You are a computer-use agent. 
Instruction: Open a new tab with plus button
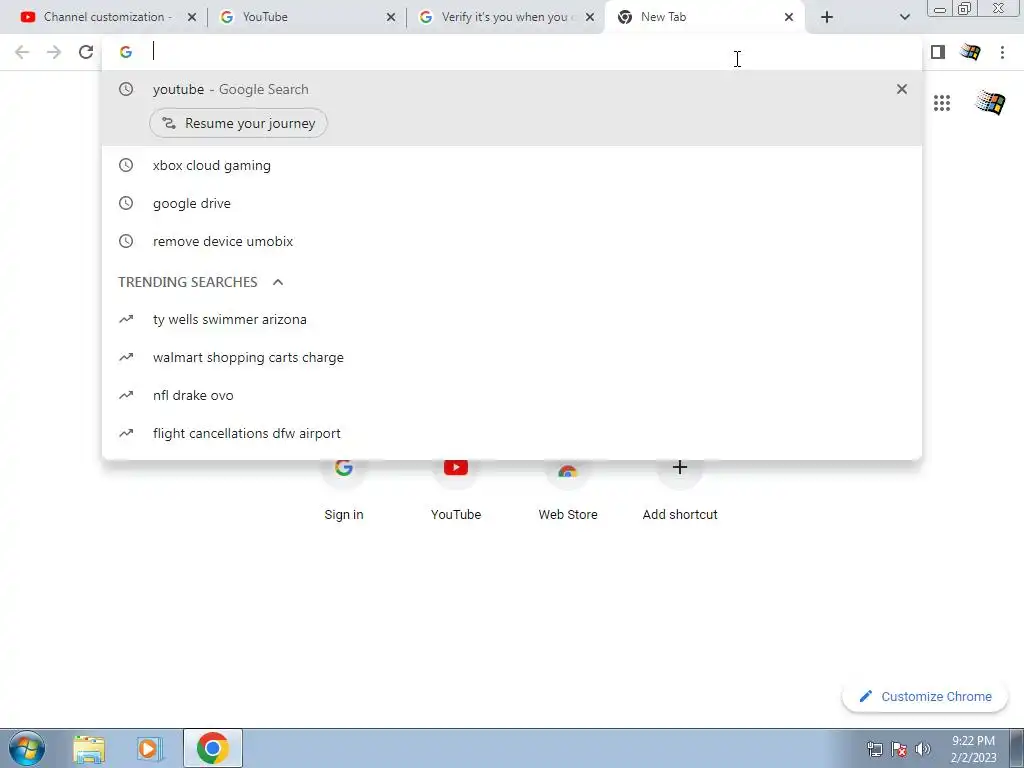(x=827, y=17)
